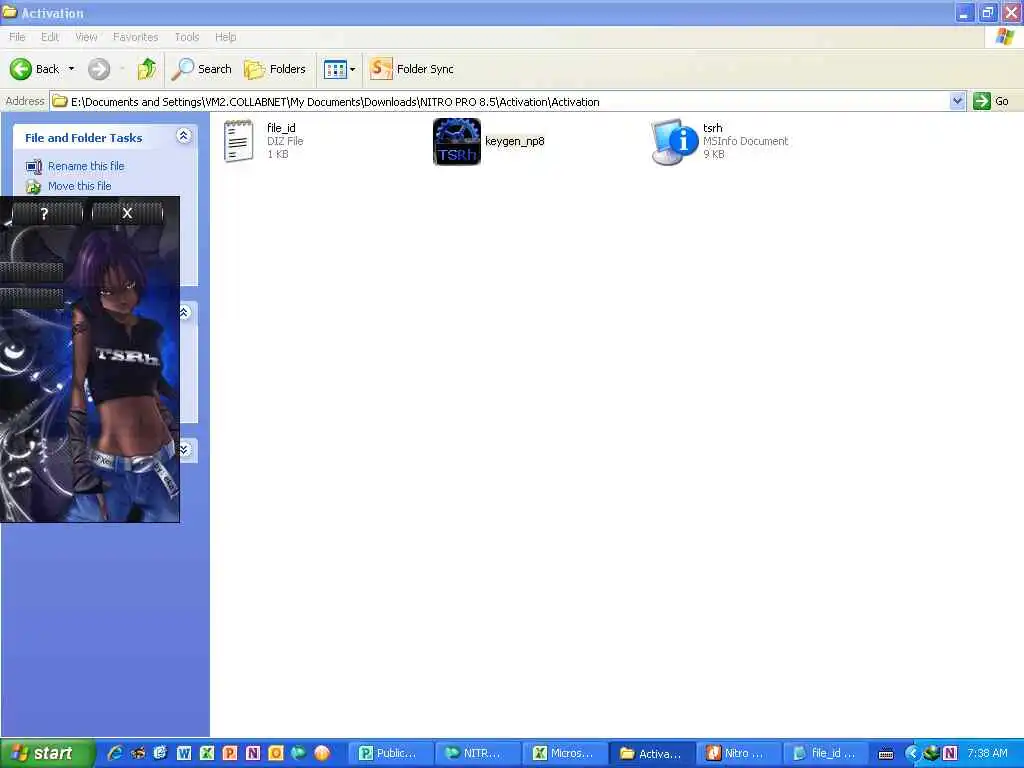Click the Back navigation button

(35, 69)
